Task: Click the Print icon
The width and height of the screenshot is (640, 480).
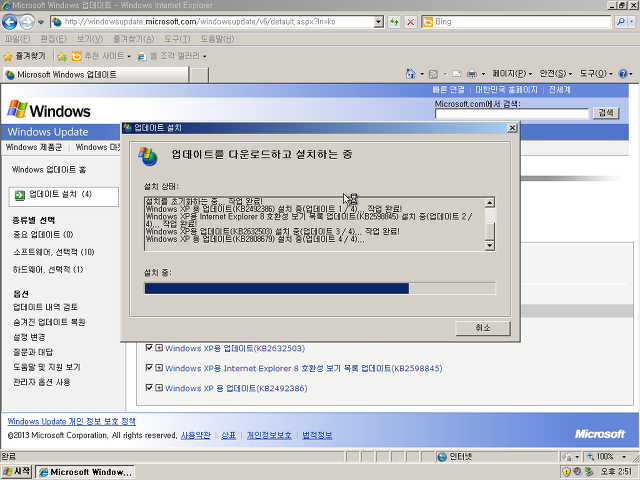Action: (x=472, y=74)
